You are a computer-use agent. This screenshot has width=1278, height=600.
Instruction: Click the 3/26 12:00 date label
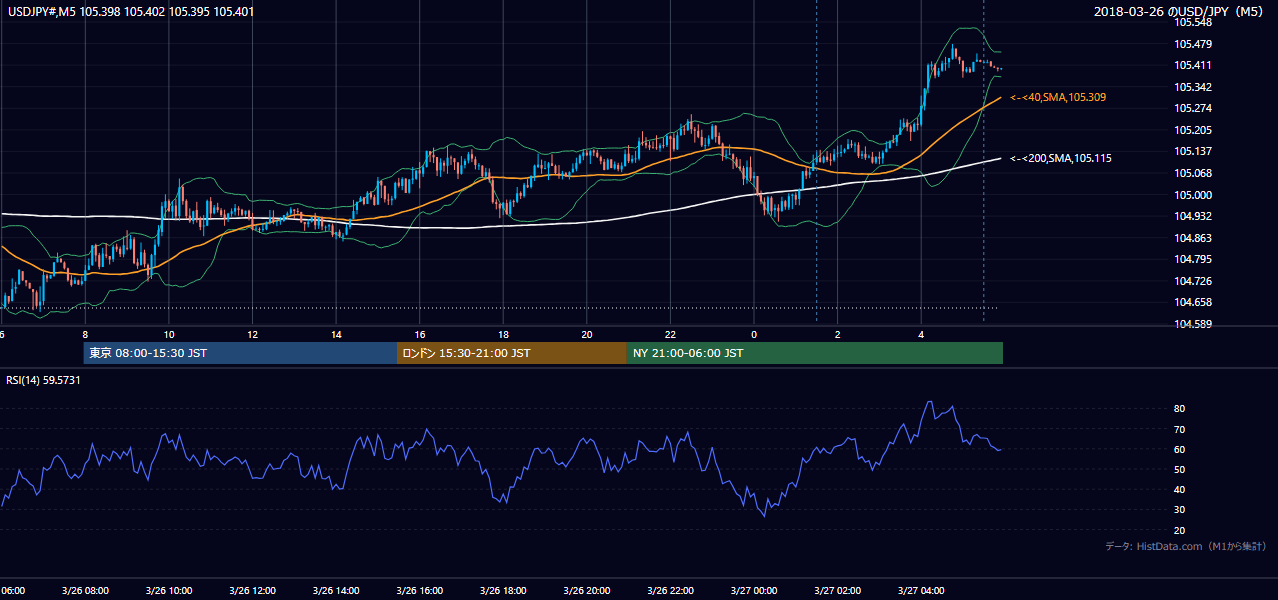[252, 591]
